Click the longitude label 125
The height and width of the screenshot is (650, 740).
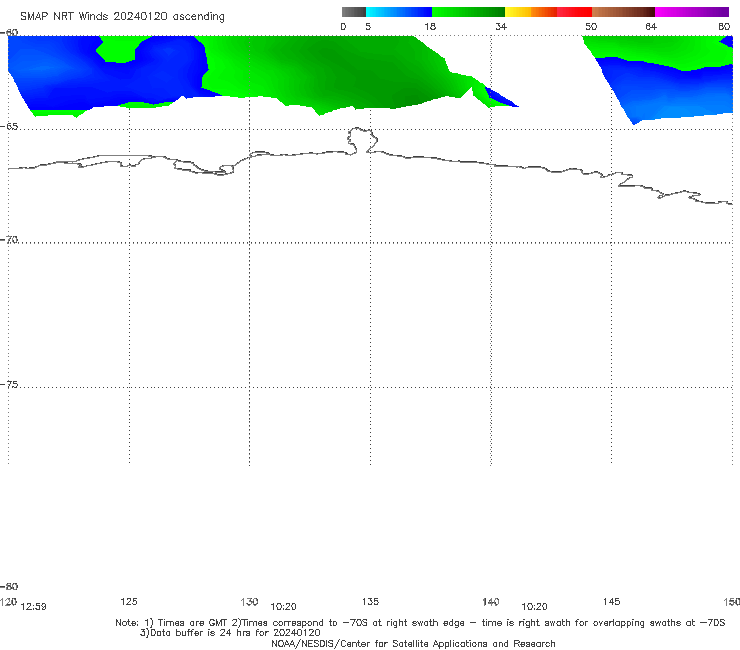click(x=129, y=602)
